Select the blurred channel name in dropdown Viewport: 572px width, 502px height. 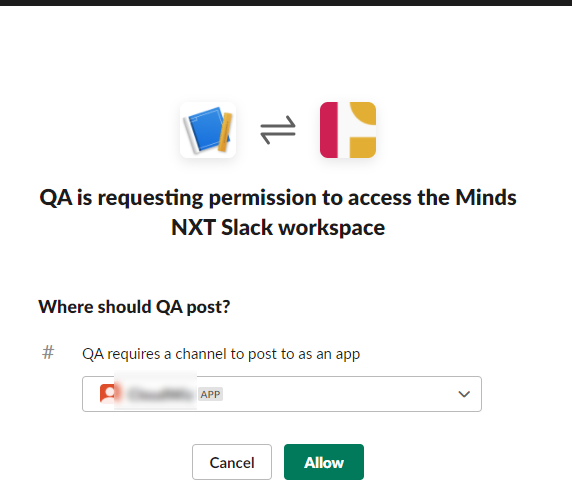pyautogui.click(x=161, y=394)
